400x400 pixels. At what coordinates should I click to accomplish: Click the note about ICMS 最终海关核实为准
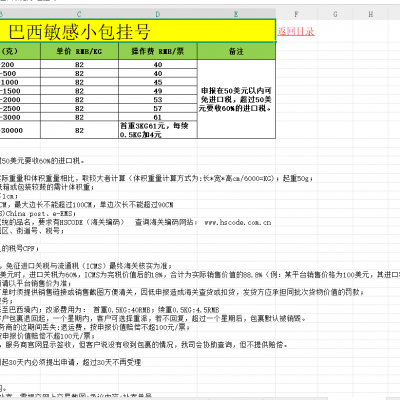click(x=86, y=266)
